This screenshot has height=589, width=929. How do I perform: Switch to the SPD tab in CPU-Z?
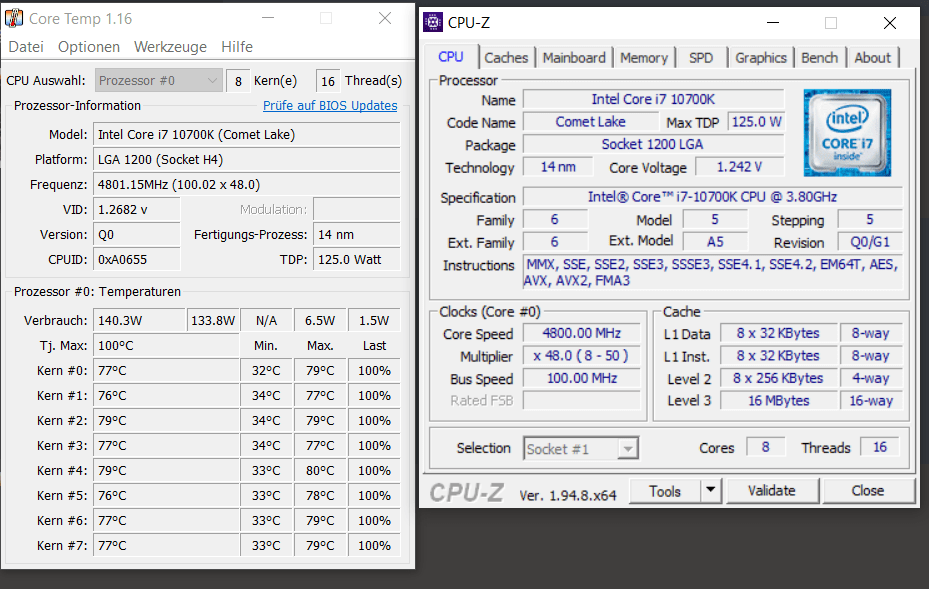[701, 58]
